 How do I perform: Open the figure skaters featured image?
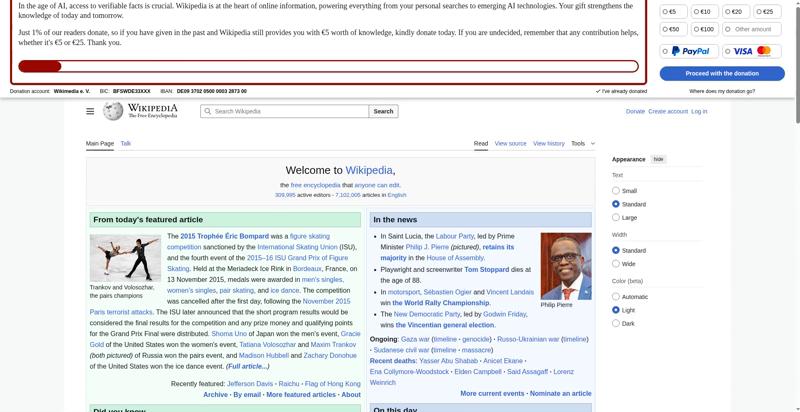pyautogui.click(x=125, y=258)
